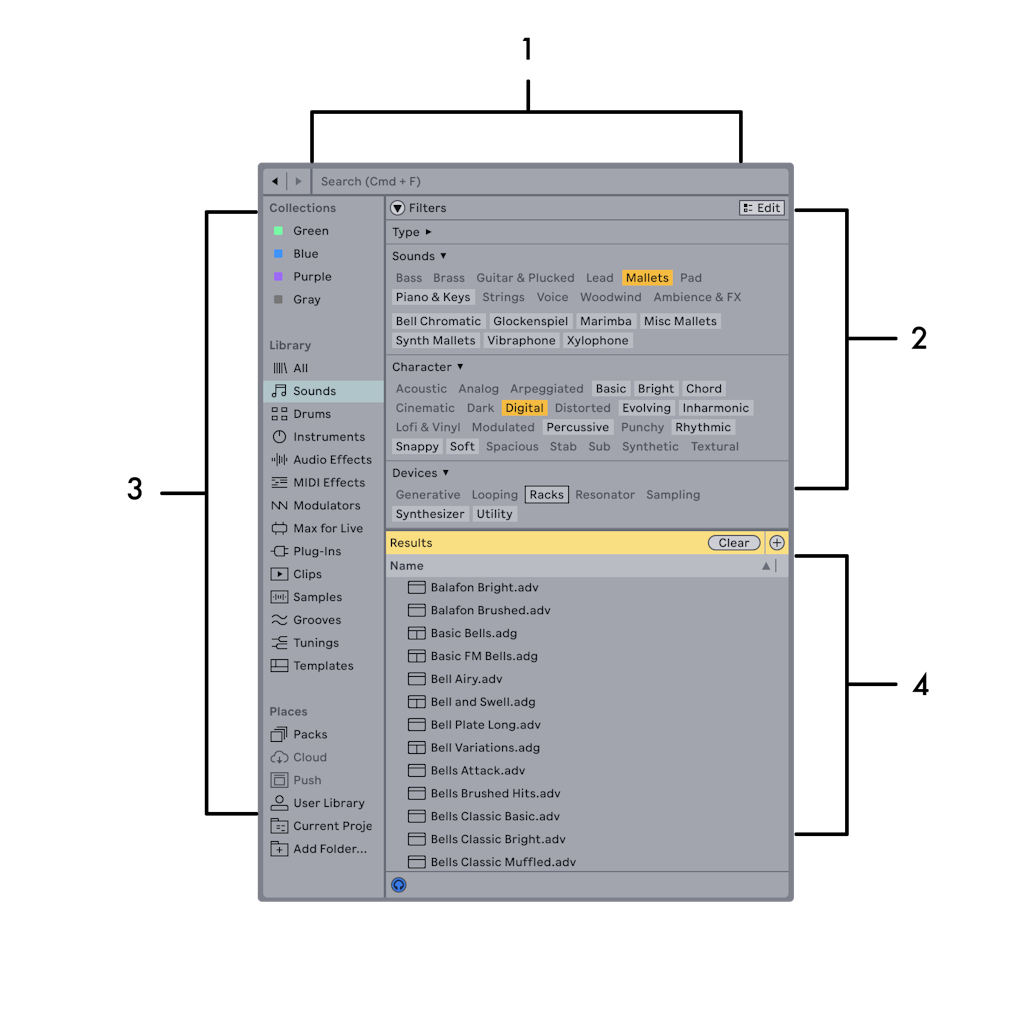The image size is (1024, 1024).
Task: Disable the Racks device filter
Action: pyautogui.click(x=546, y=494)
